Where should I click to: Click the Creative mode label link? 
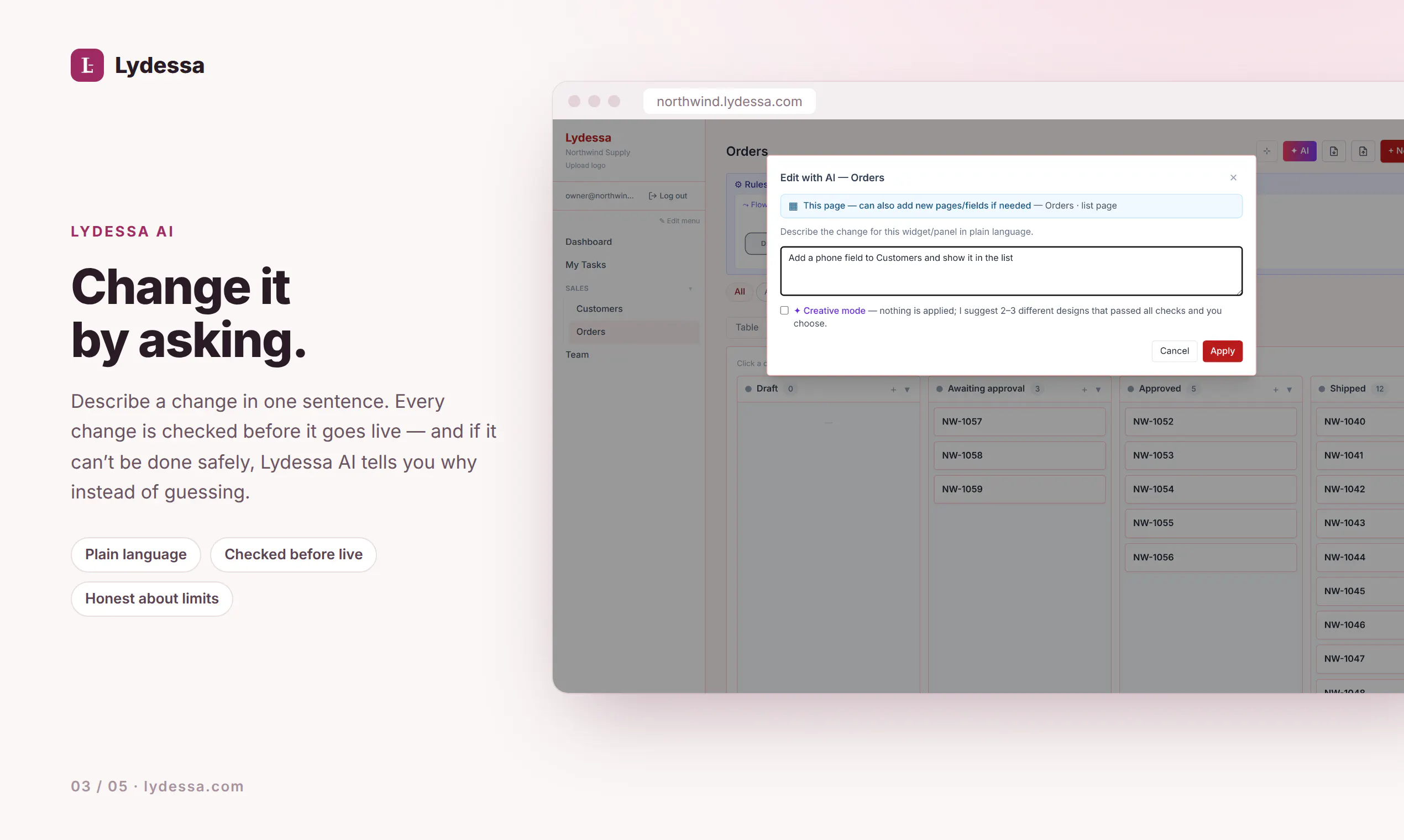coord(829,311)
